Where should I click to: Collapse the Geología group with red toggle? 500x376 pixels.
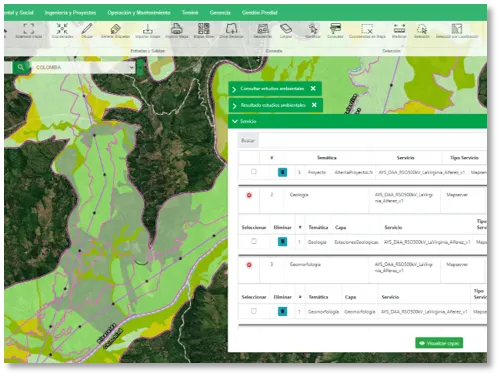click(x=249, y=195)
